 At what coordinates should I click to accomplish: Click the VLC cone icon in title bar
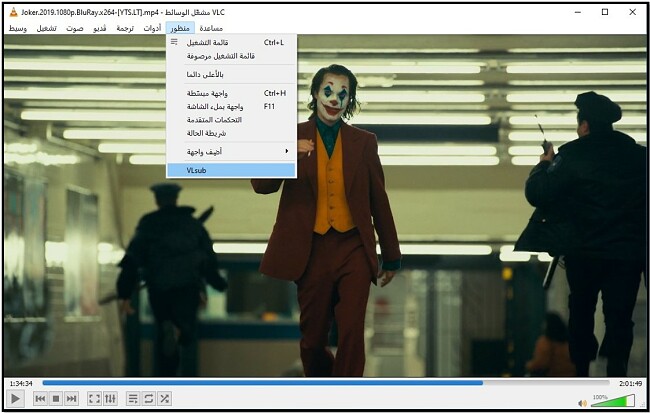click(x=13, y=12)
